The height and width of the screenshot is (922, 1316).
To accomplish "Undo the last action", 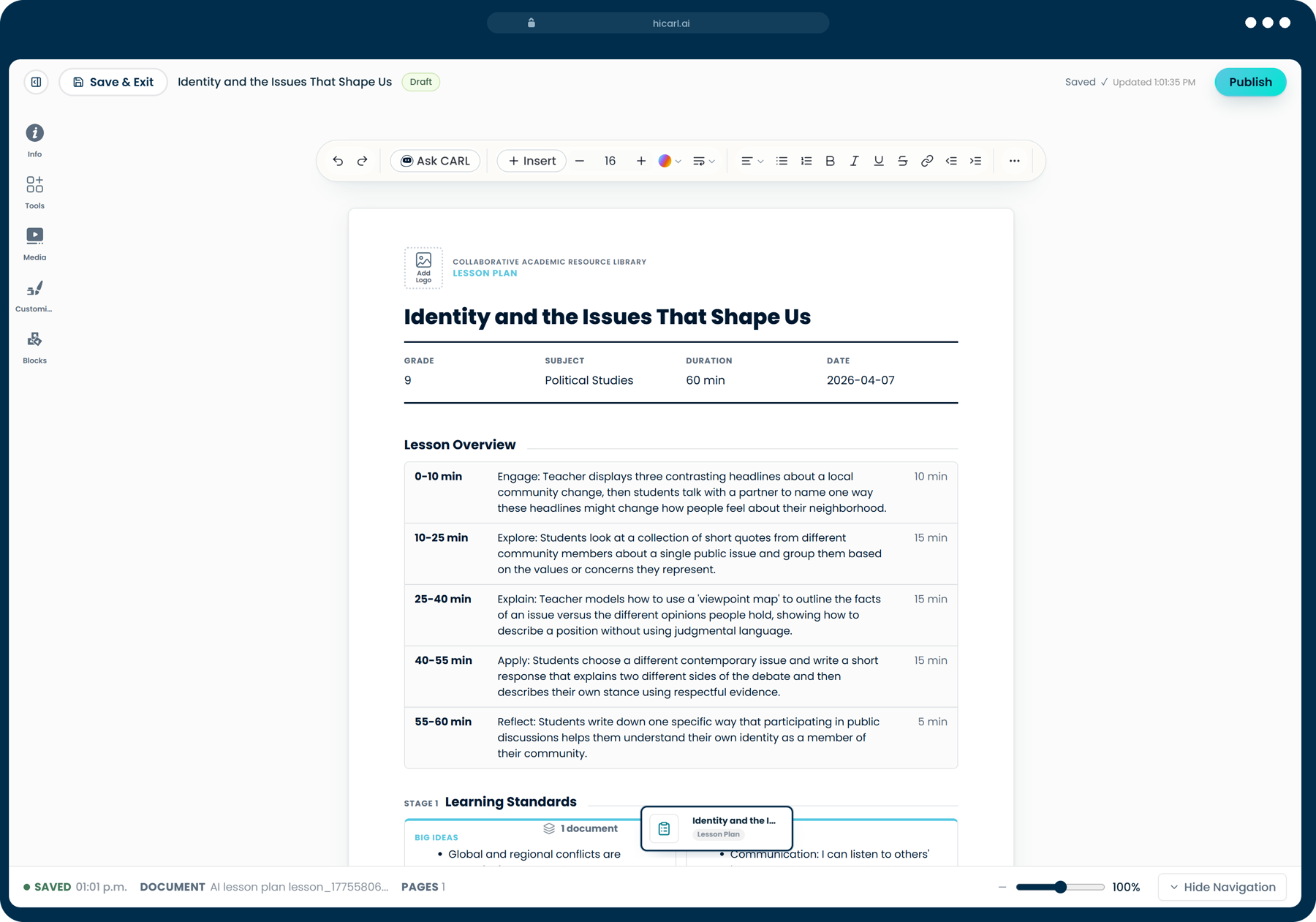I will tap(338, 161).
